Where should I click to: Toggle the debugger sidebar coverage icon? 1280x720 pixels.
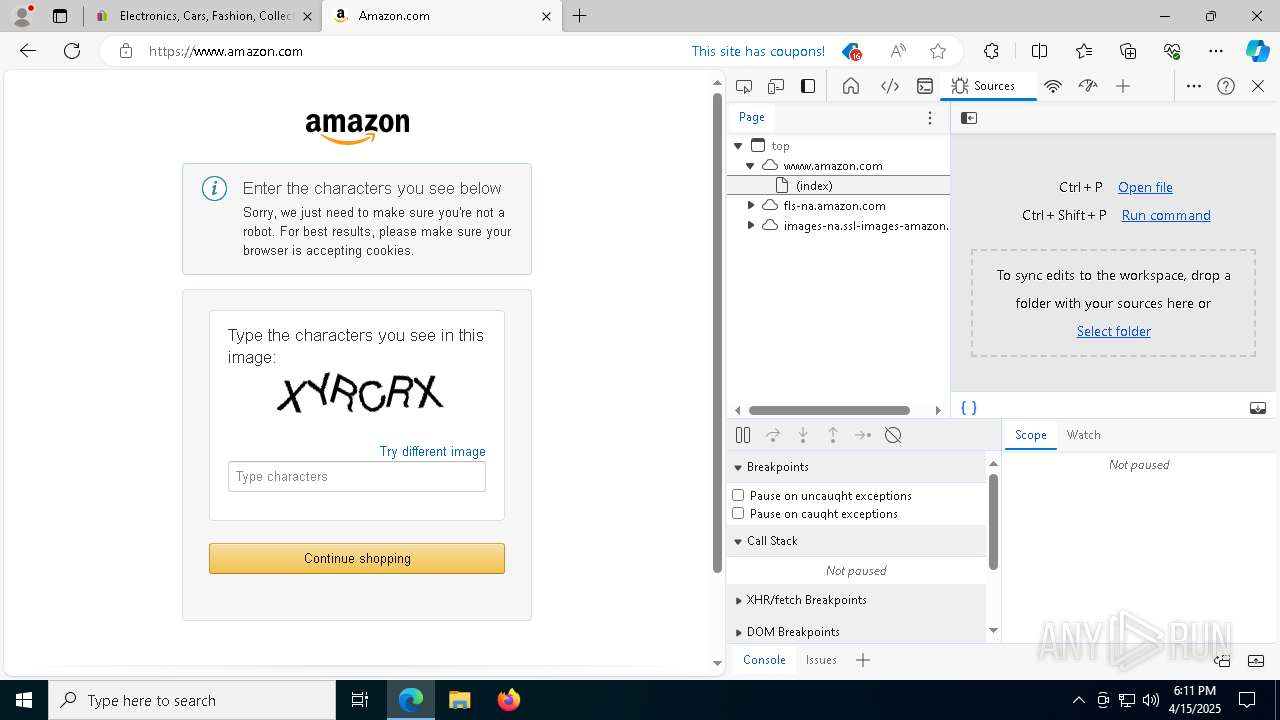click(x=1258, y=408)
